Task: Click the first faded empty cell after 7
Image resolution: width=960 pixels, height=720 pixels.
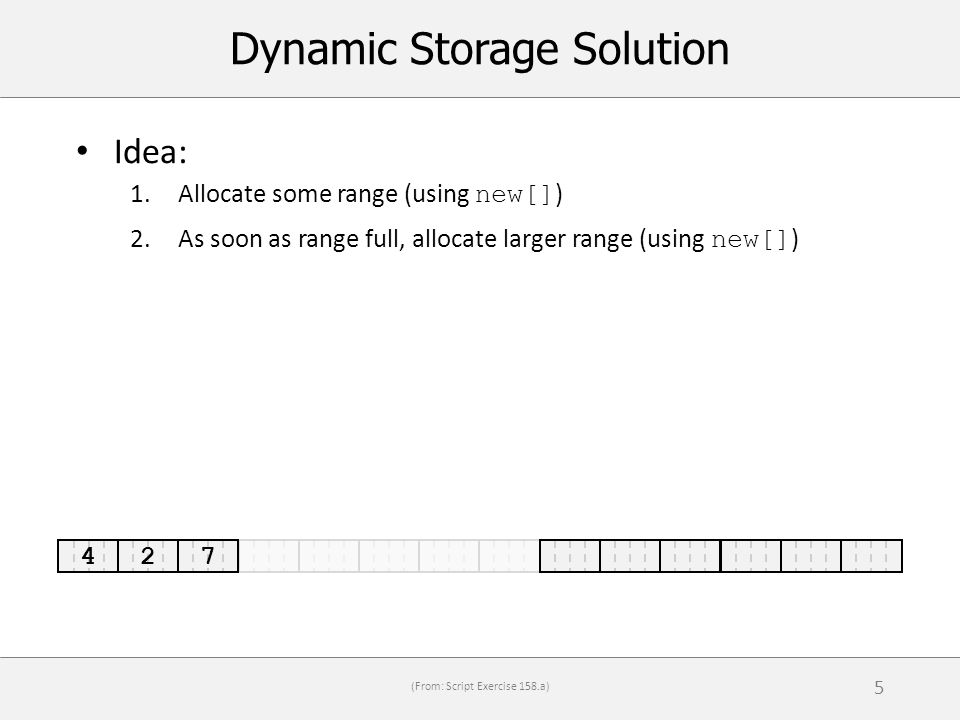Action: [268, 556]
